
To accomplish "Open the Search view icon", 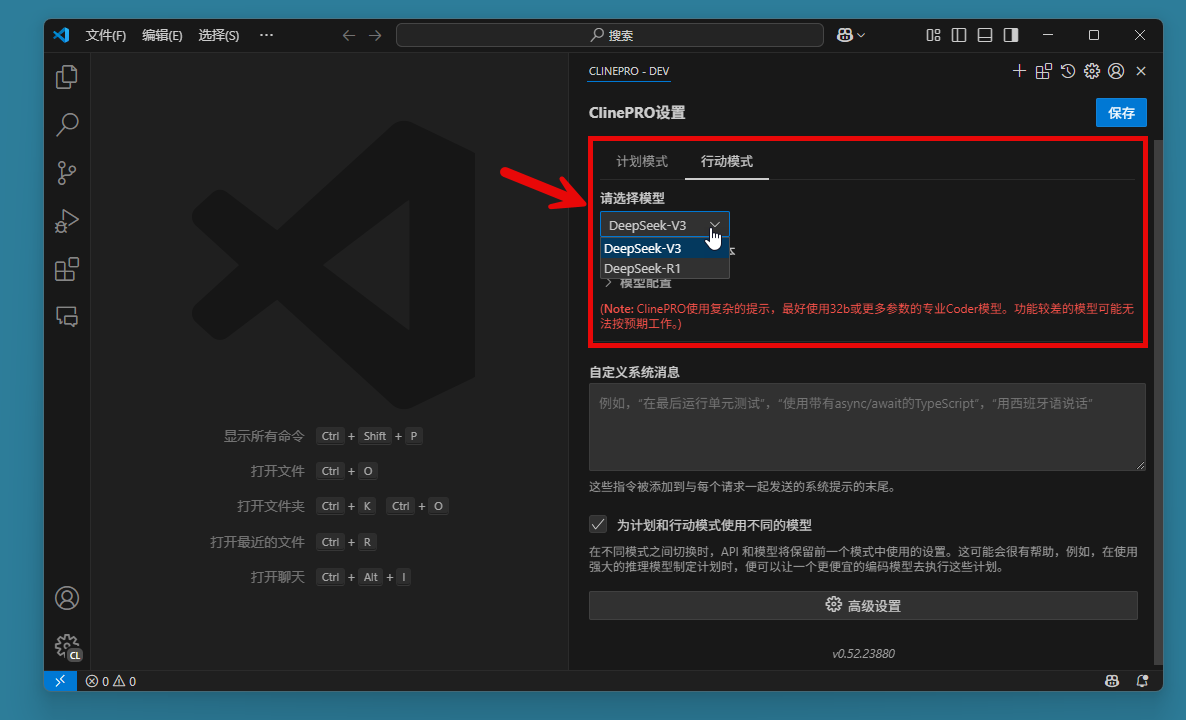I will [67, 125].
